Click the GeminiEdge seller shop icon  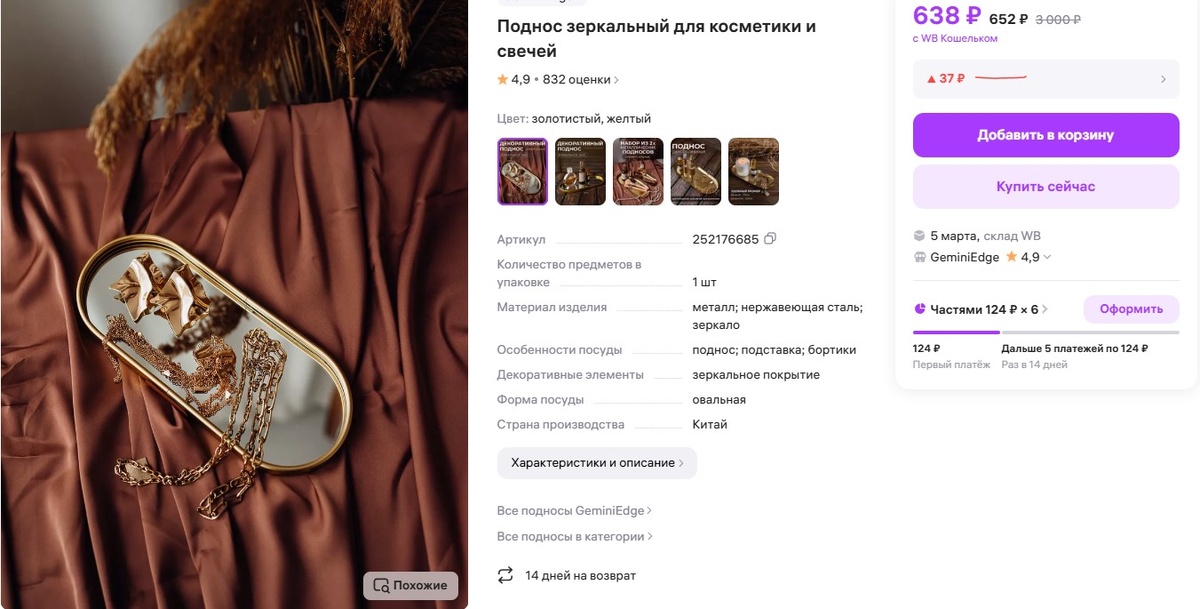(x=919, y=257)
